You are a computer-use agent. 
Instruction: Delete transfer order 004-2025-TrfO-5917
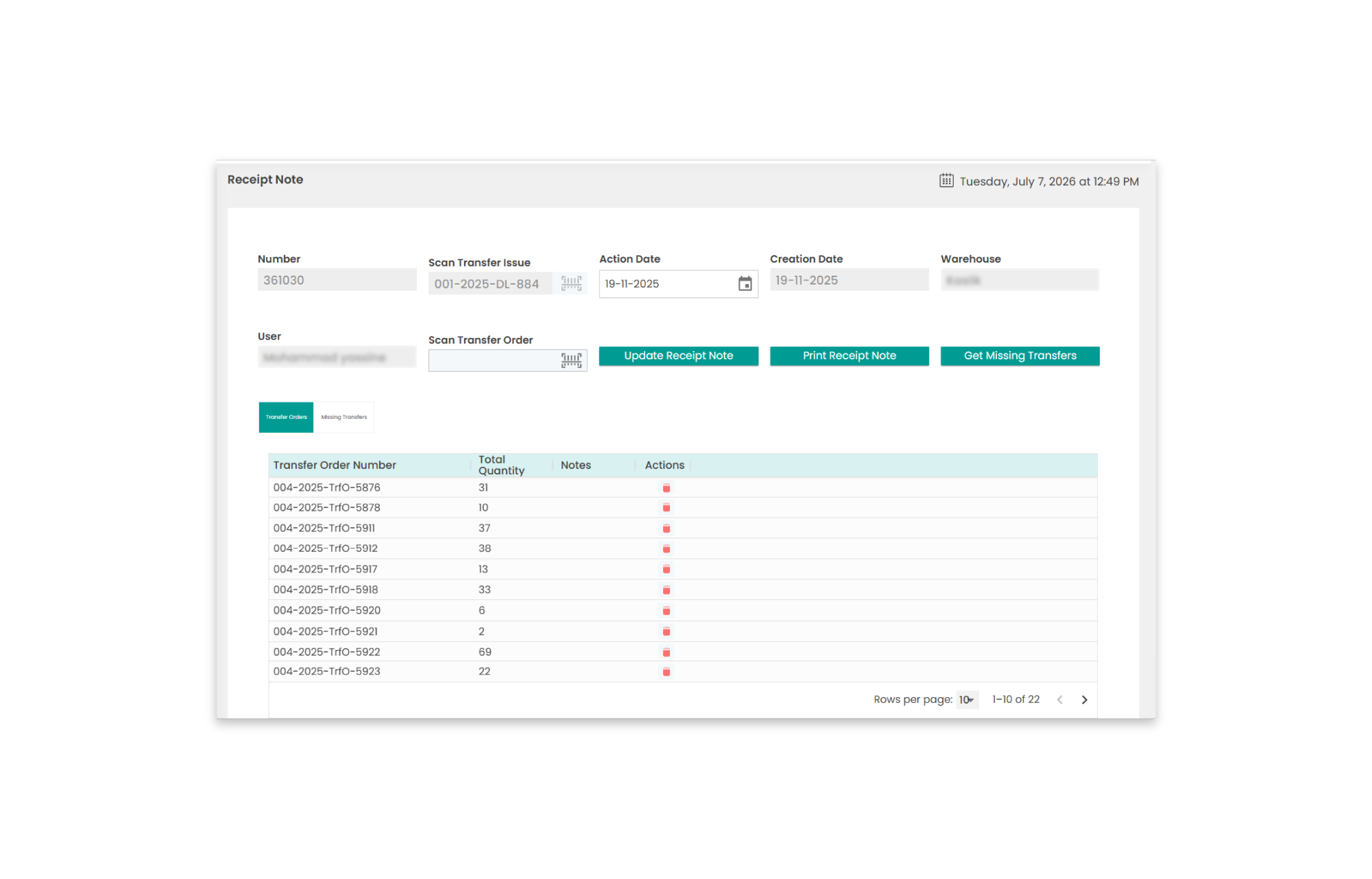666,570
